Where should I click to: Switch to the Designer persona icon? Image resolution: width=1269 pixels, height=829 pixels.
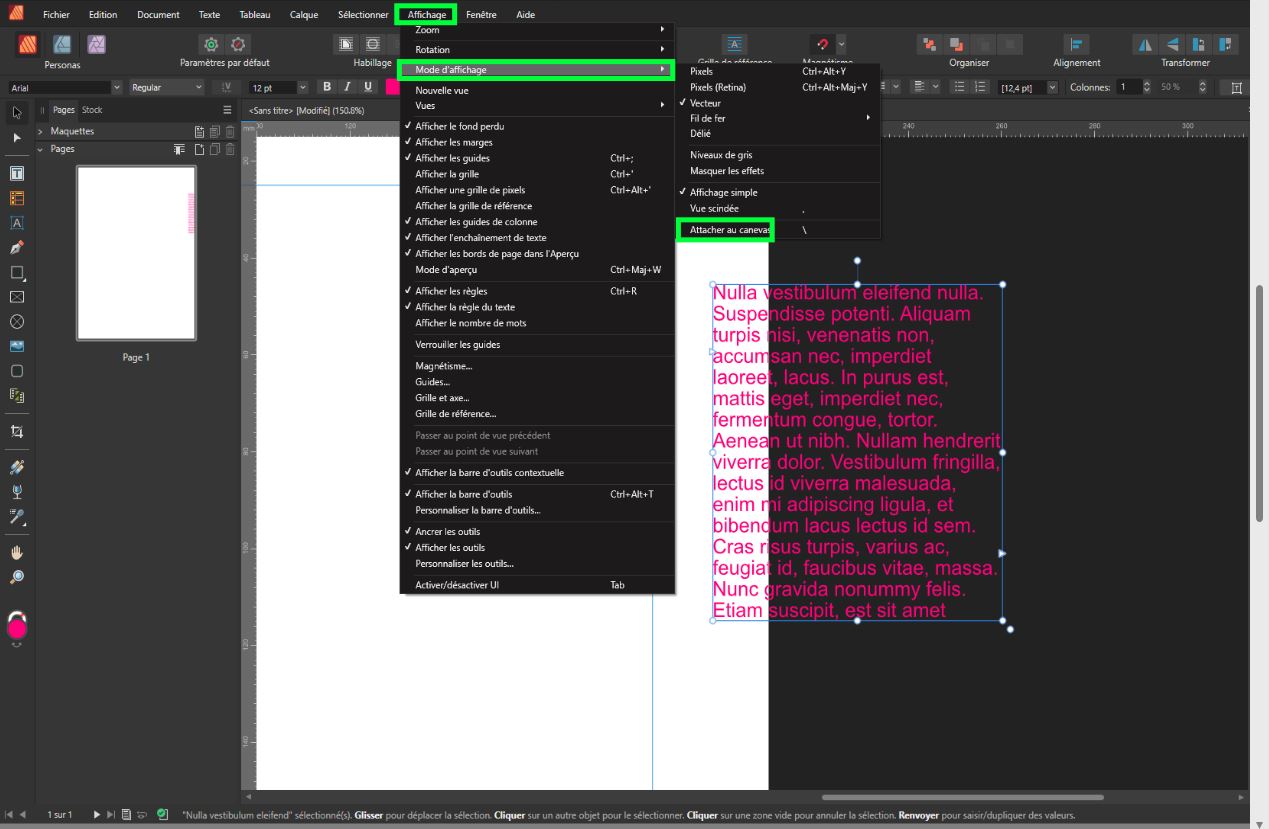click(62, 44)
